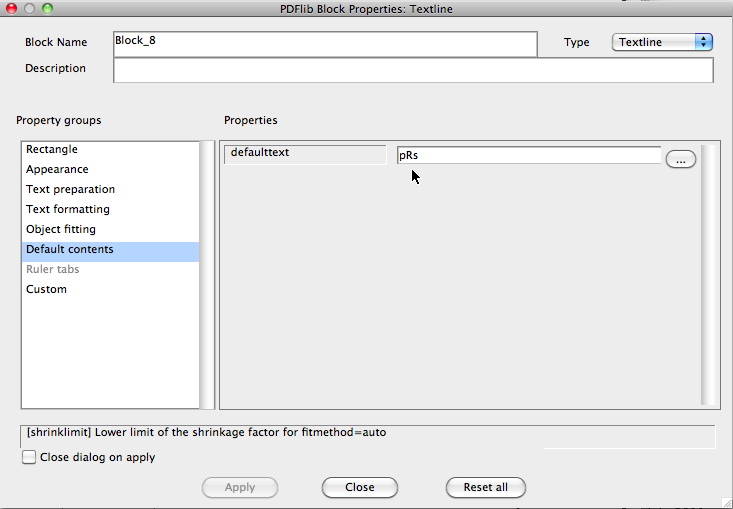
Task: Select the Custom property group
Action: 110,289
